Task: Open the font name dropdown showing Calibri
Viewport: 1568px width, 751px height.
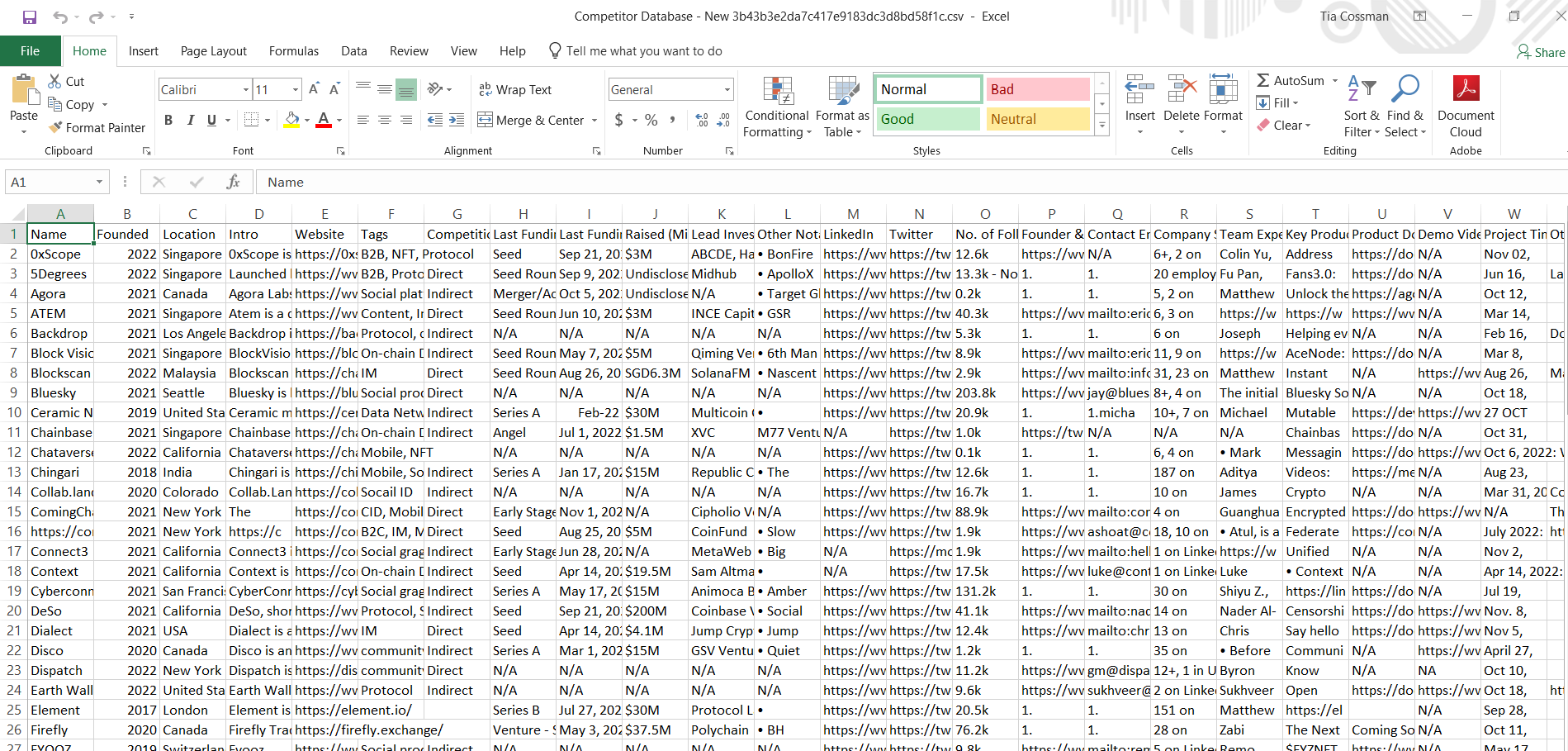Action: tap(246, 89)
